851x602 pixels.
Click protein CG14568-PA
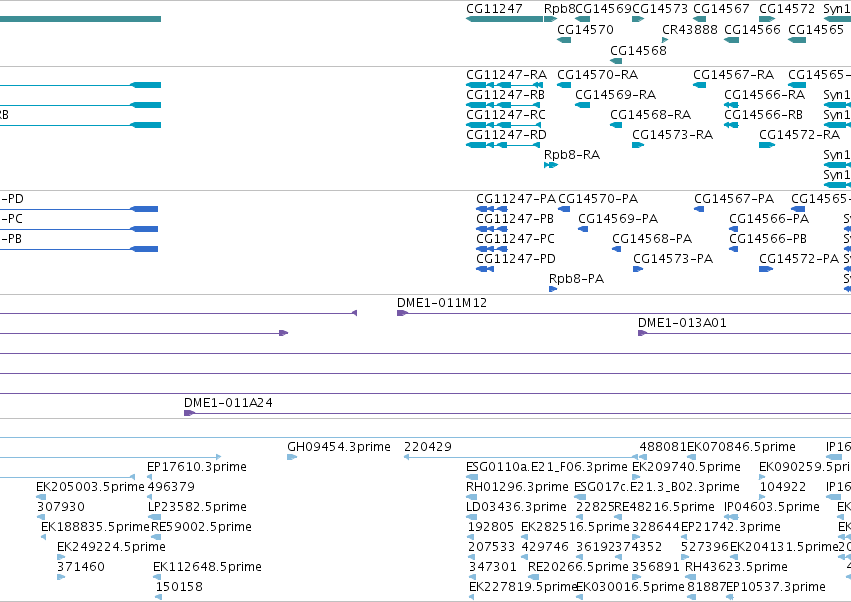tap(652, 239)
